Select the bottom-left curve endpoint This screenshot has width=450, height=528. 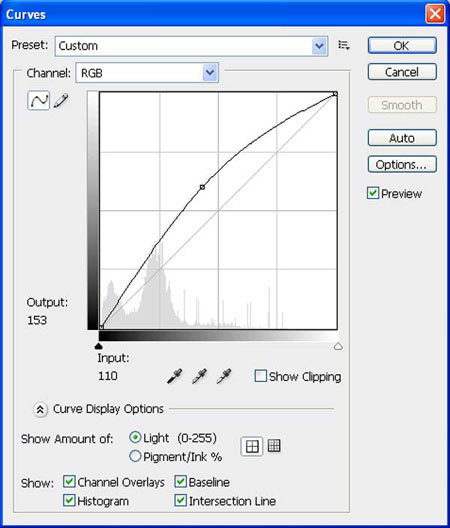(101, 327)
